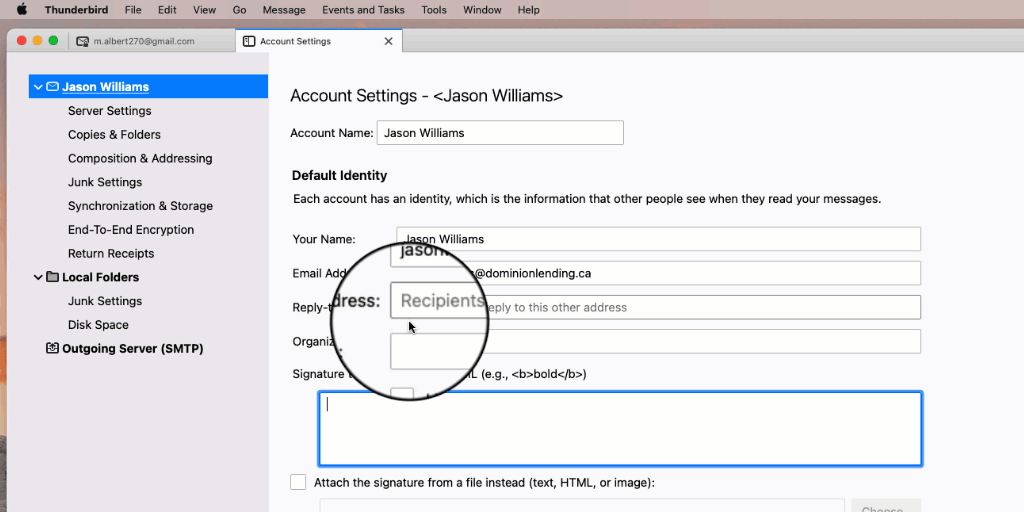Open Junk Settings under Local Folders

point(105,301)
